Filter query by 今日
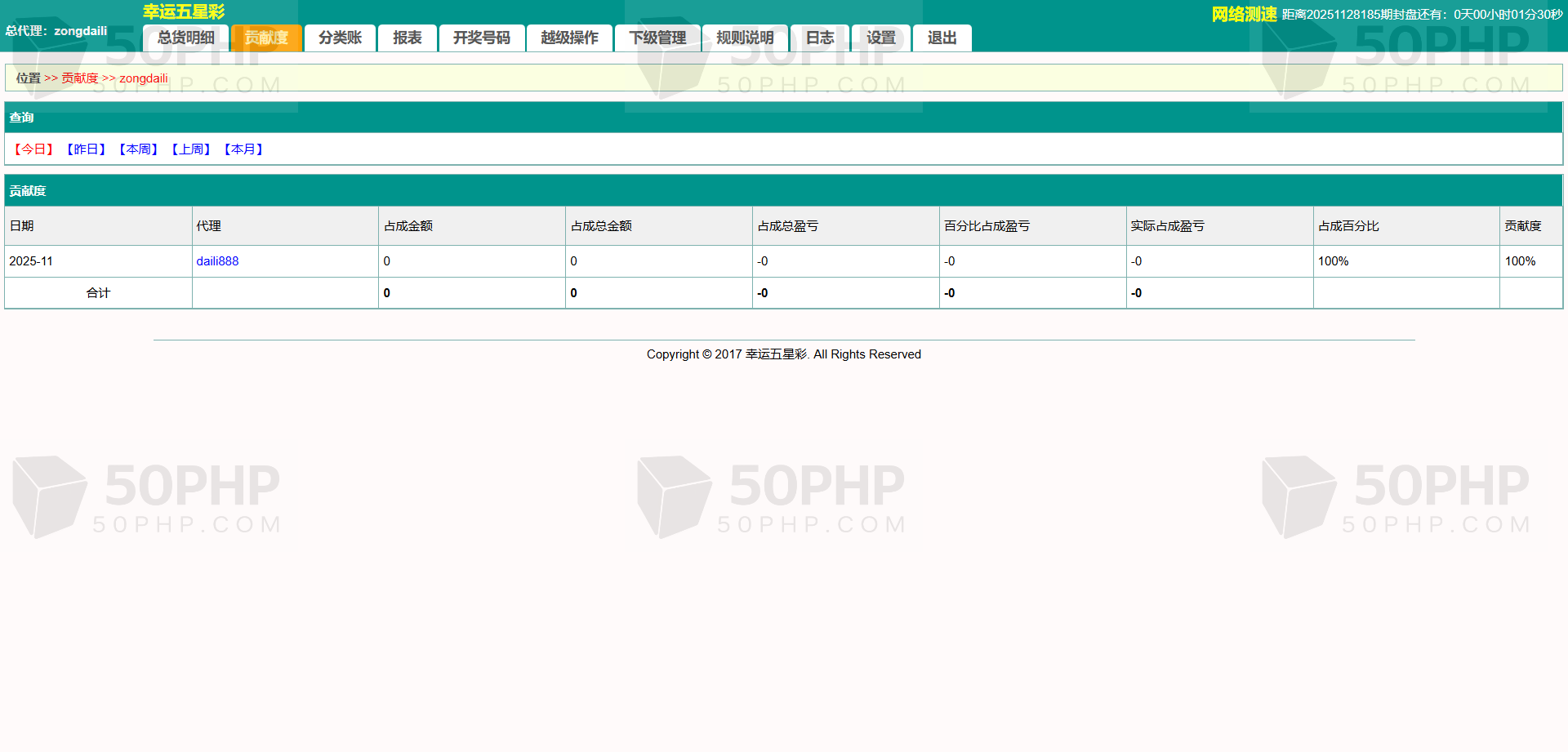 coord(33,149)
